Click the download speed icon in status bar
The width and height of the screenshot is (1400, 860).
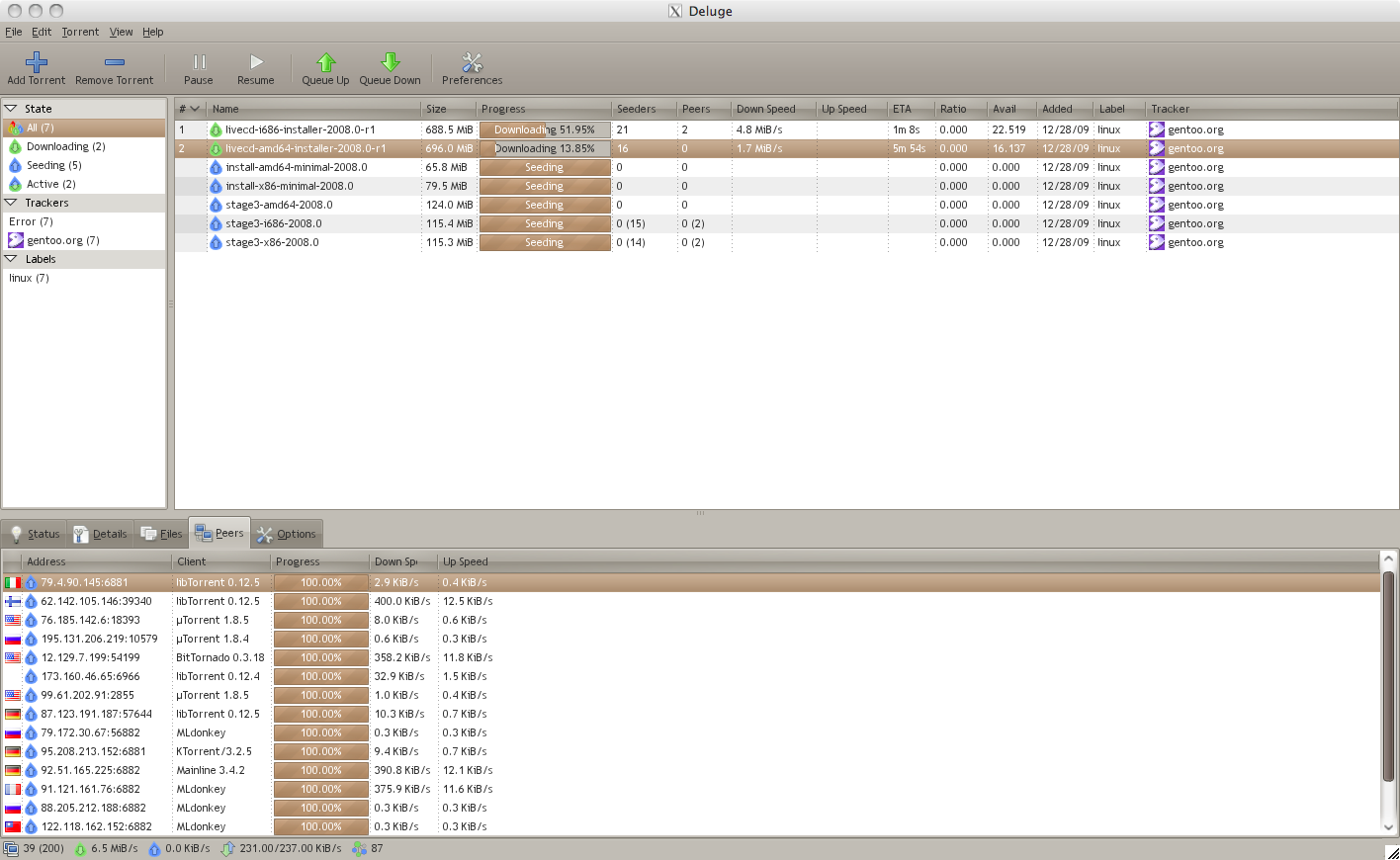click(80, 848)
